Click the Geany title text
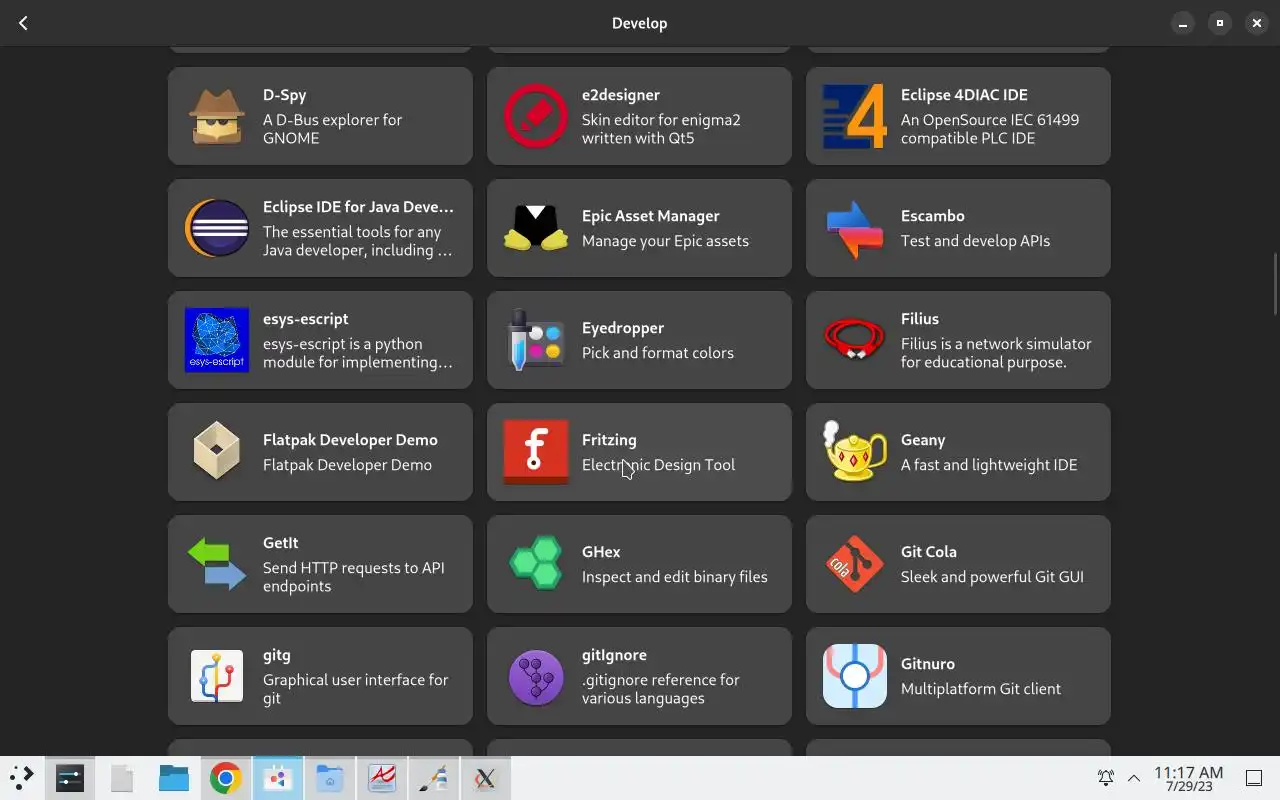1280x800 pixels. point(922,440)
